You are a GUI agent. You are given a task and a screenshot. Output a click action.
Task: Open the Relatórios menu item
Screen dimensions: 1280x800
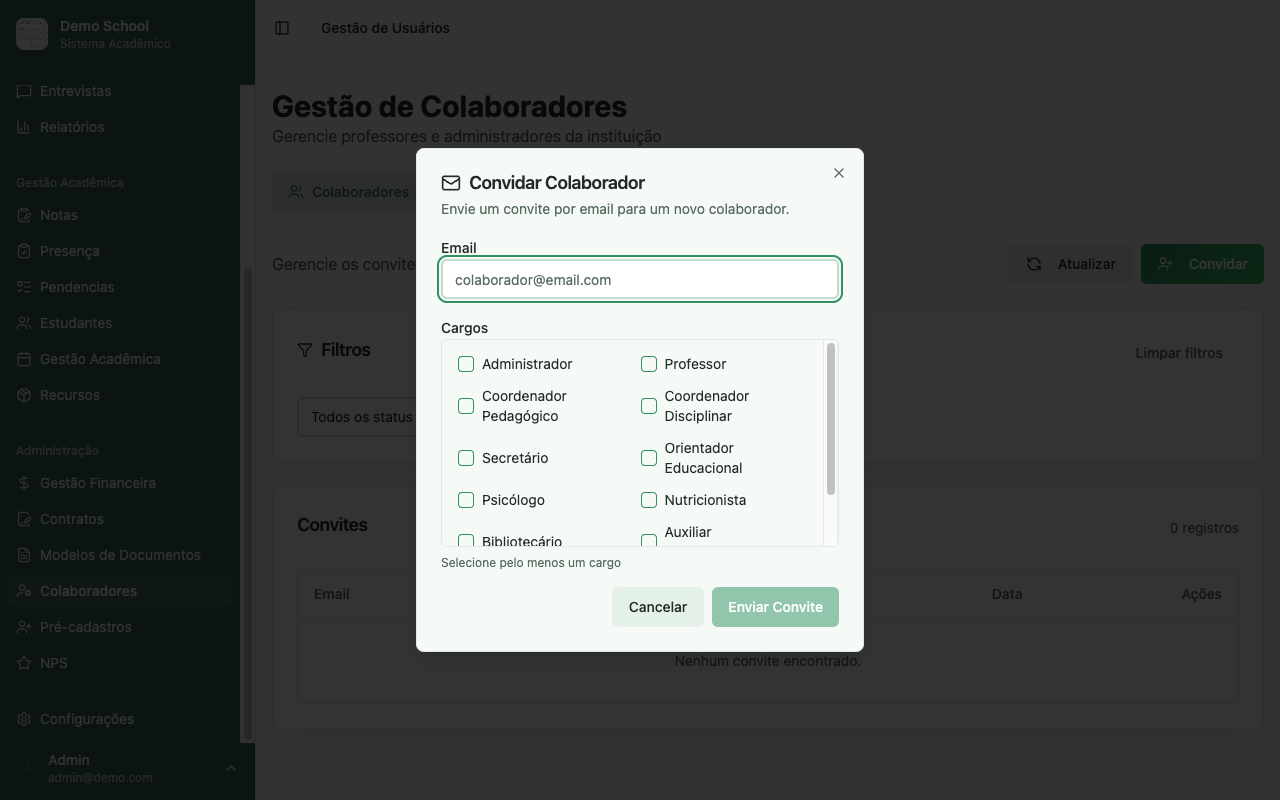tap(120, 127)
